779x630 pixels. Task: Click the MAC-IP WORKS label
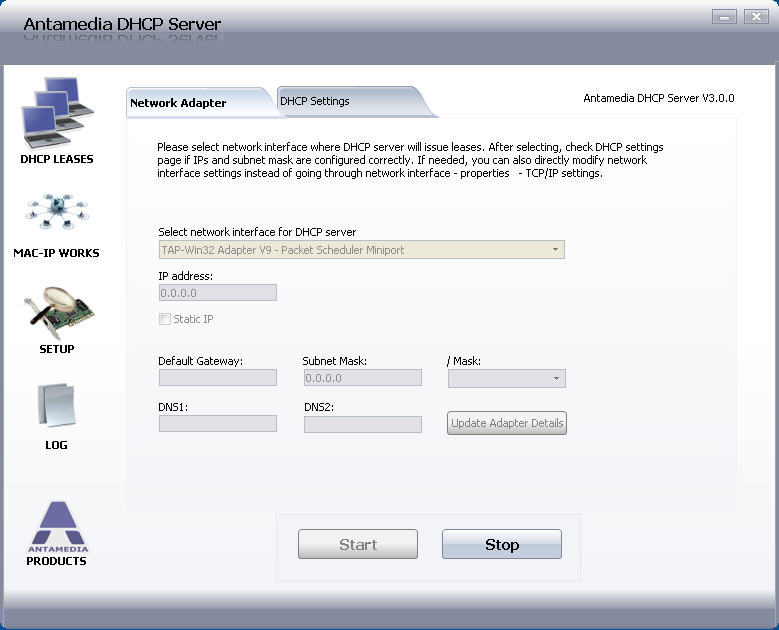pos(56,253)
